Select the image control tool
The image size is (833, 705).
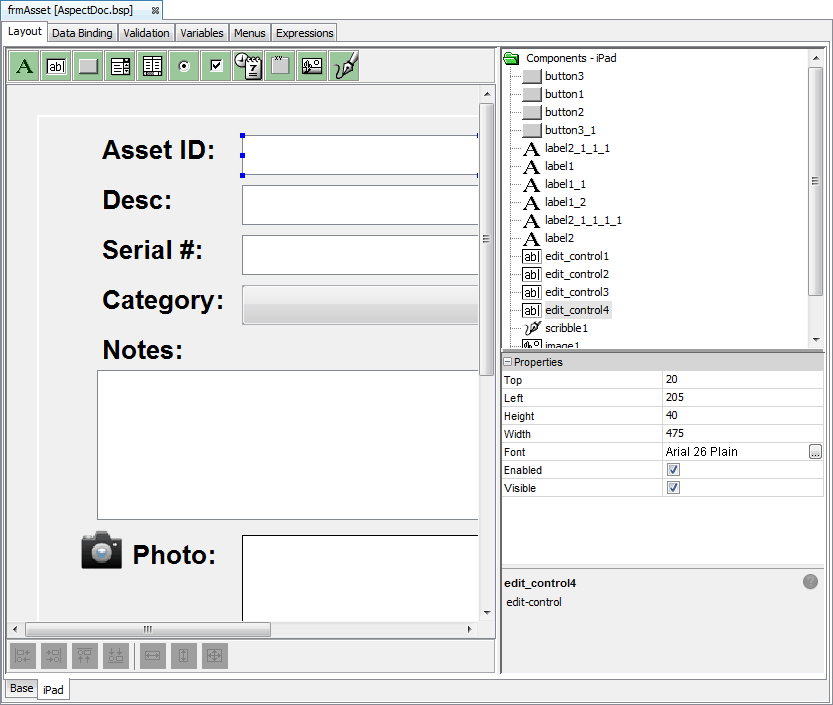pos(312,66)
